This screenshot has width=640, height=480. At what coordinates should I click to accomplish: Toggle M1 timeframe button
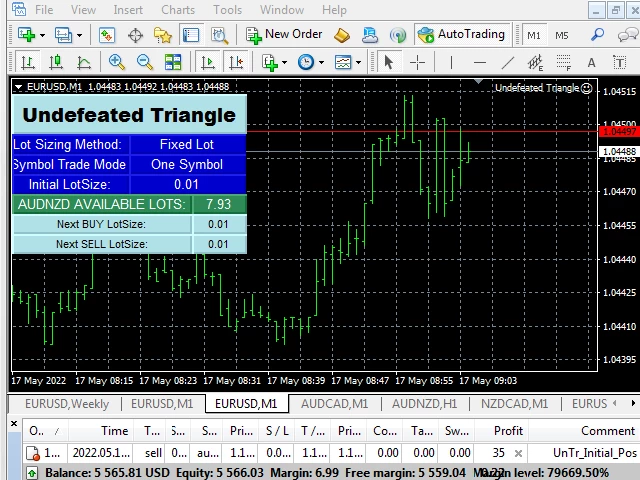(534, 35)
